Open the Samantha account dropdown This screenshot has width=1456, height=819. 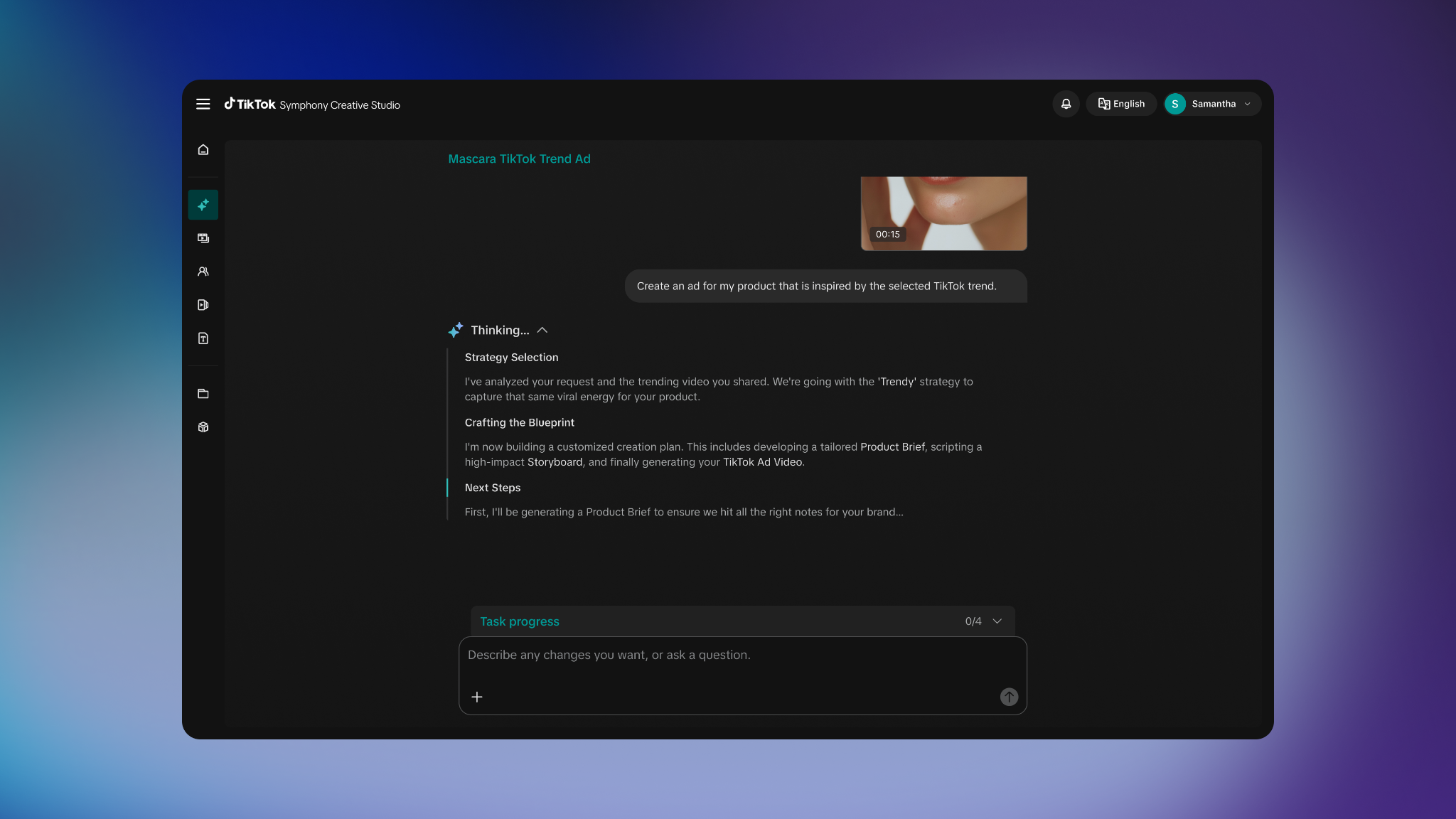coord(1211,104)
